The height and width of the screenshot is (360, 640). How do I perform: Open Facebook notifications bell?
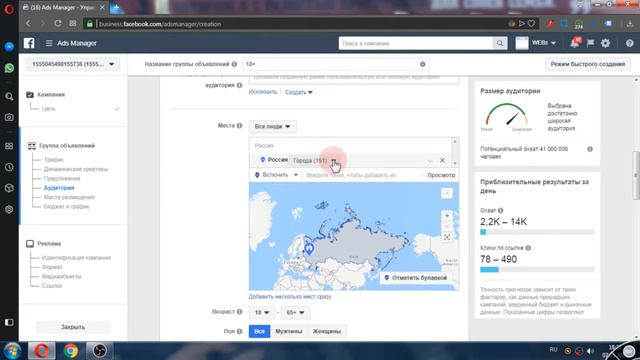coord(575,42)
